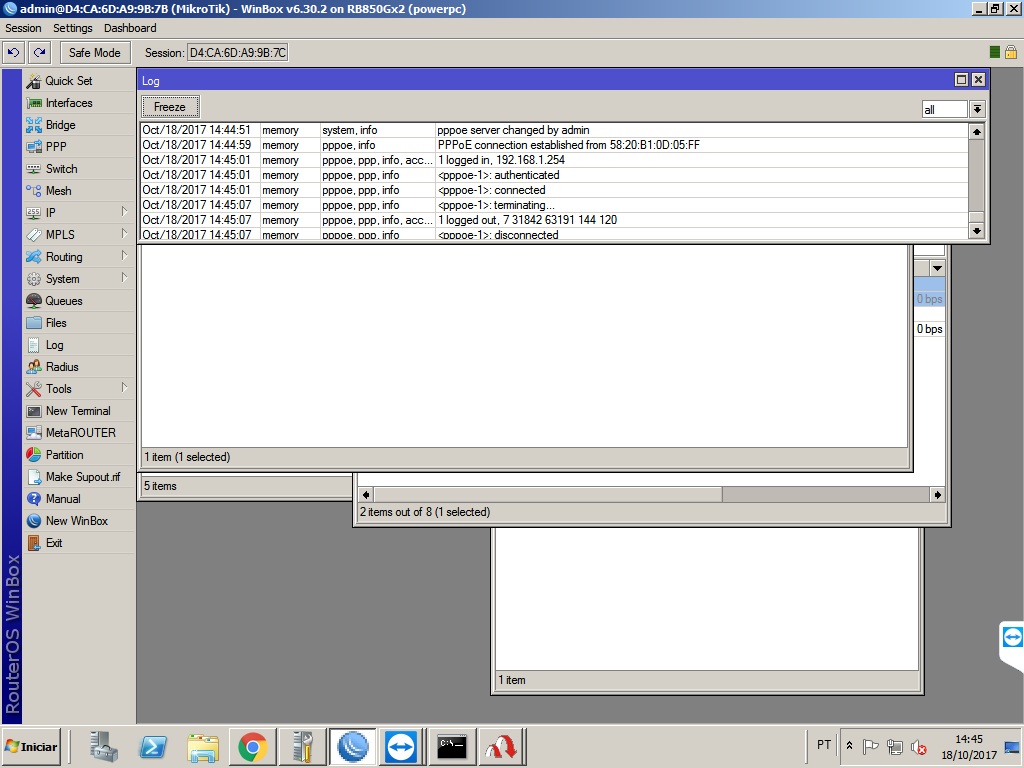Open the Settings menu
Viewport: 1024px width, 768px height.
72,28
